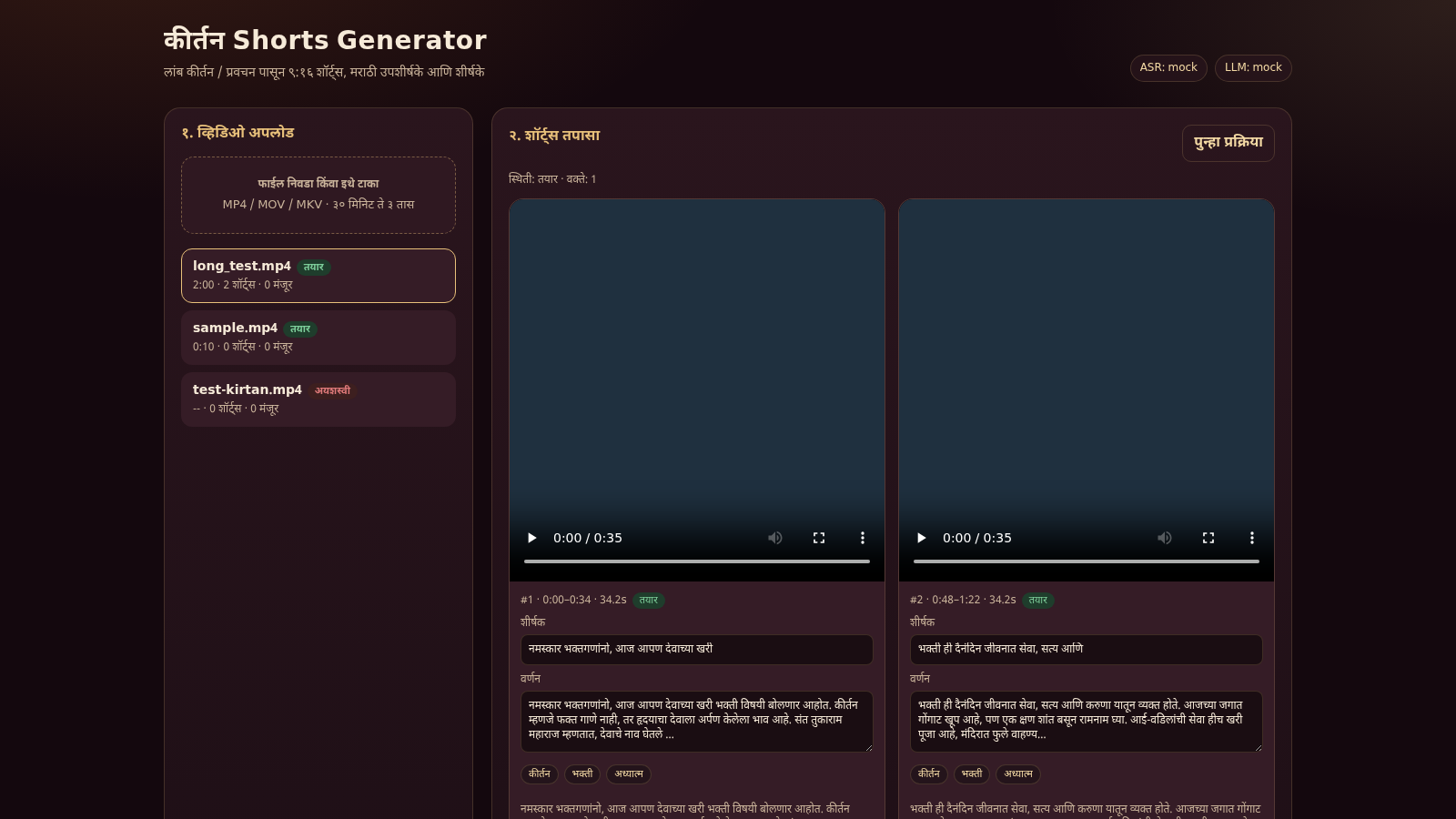Play the first short video #1
Screen dimensions: 1456x819
pyautogui.click(x=532, y=538)
